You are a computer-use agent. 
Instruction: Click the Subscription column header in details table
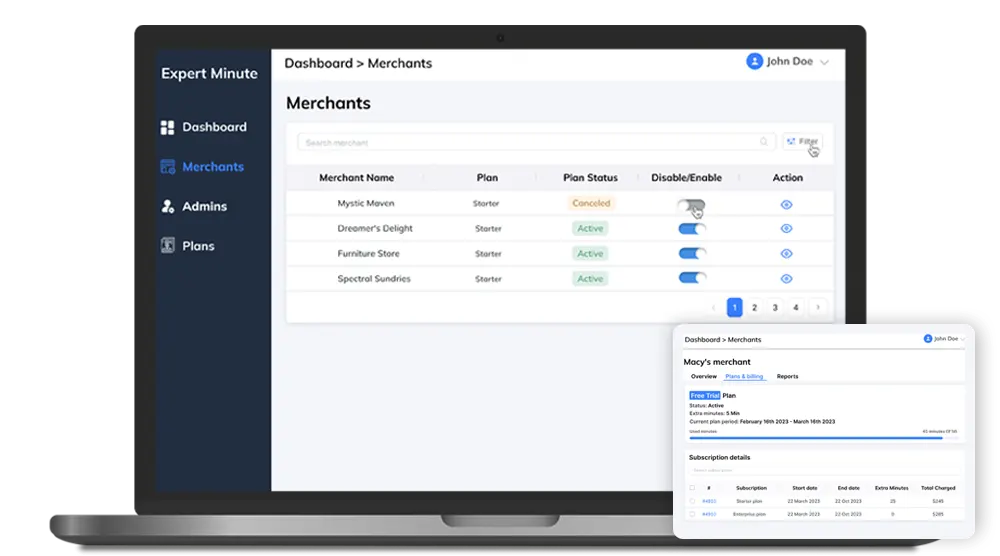pyautogui.click(x=751, y=488)
